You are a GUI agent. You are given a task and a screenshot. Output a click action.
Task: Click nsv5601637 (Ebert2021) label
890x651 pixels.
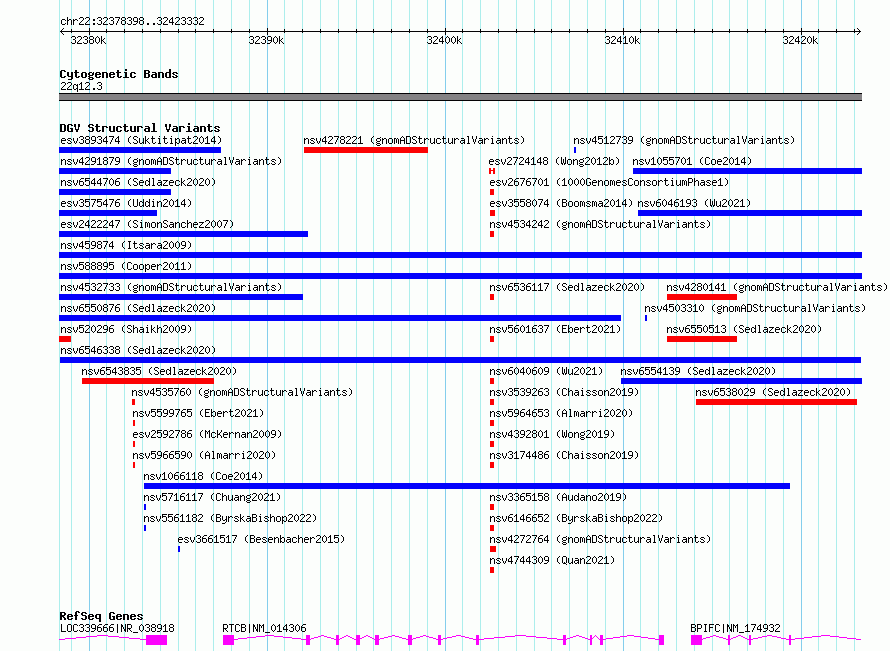tap(555, 329)
